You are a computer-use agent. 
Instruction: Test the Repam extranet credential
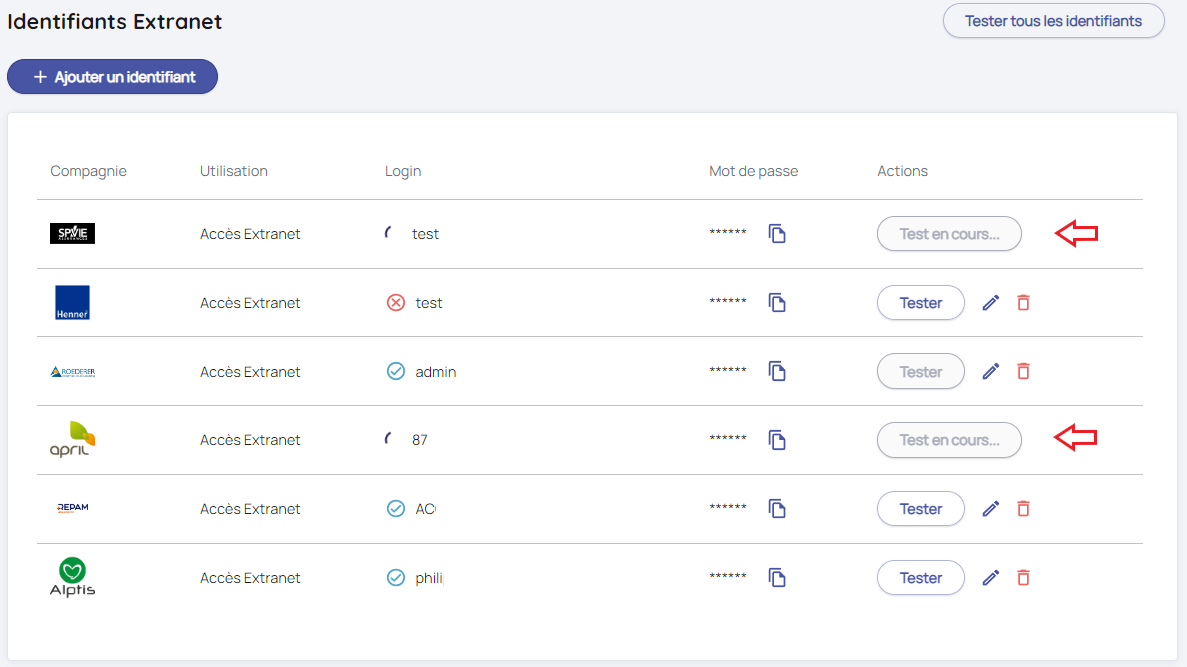click(920, 509)
